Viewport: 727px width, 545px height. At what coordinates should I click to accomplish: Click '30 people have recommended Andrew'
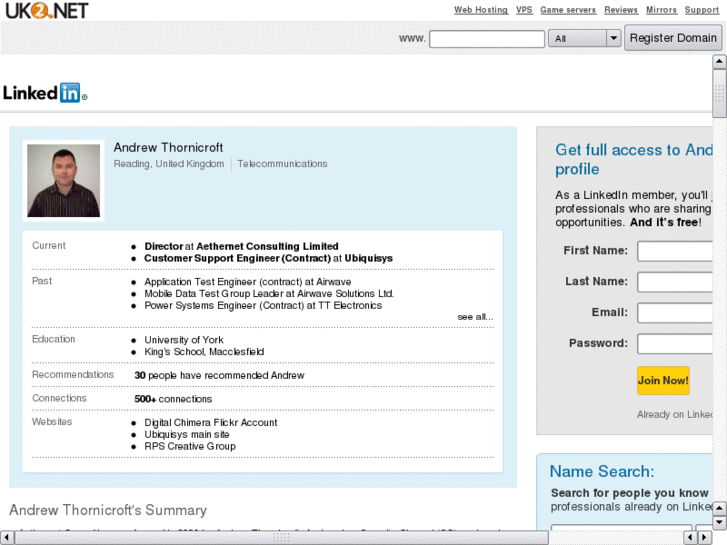(219, 375)
